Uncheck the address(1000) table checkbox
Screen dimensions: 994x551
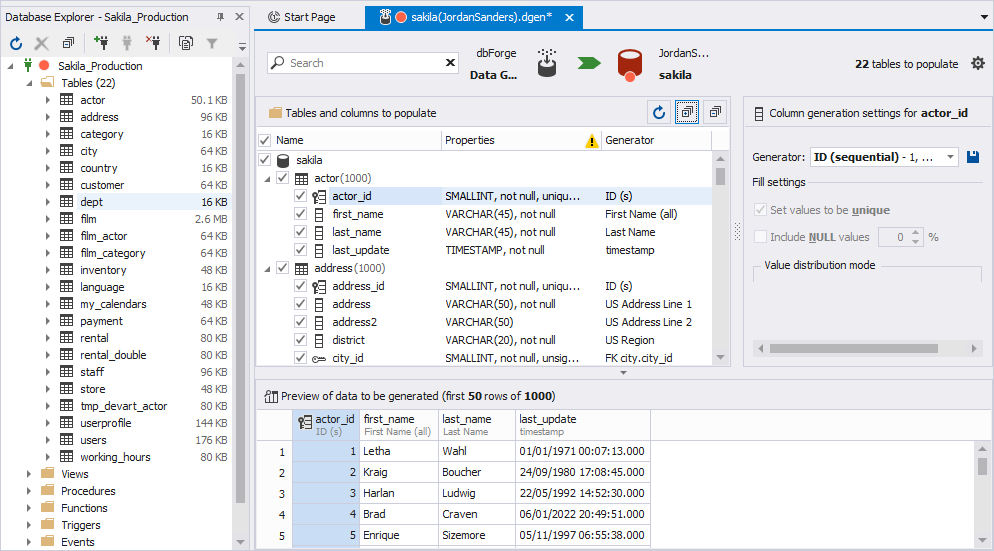(283, 268)
